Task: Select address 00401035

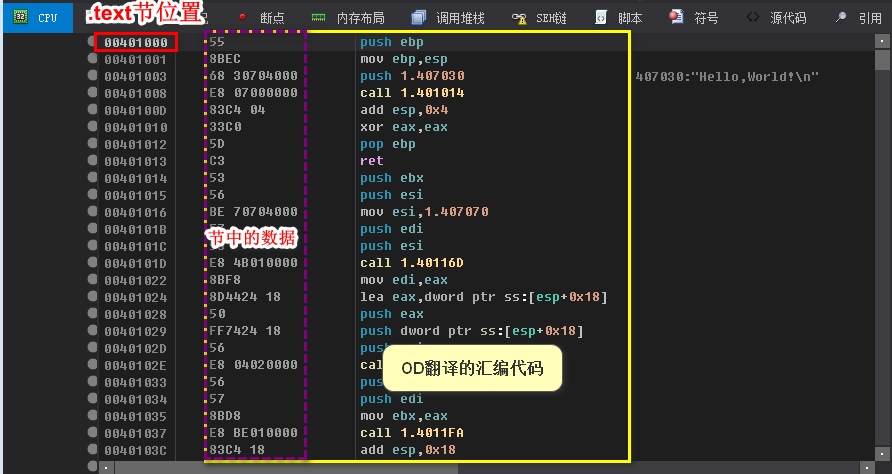Action: click(x=135, y=417)
